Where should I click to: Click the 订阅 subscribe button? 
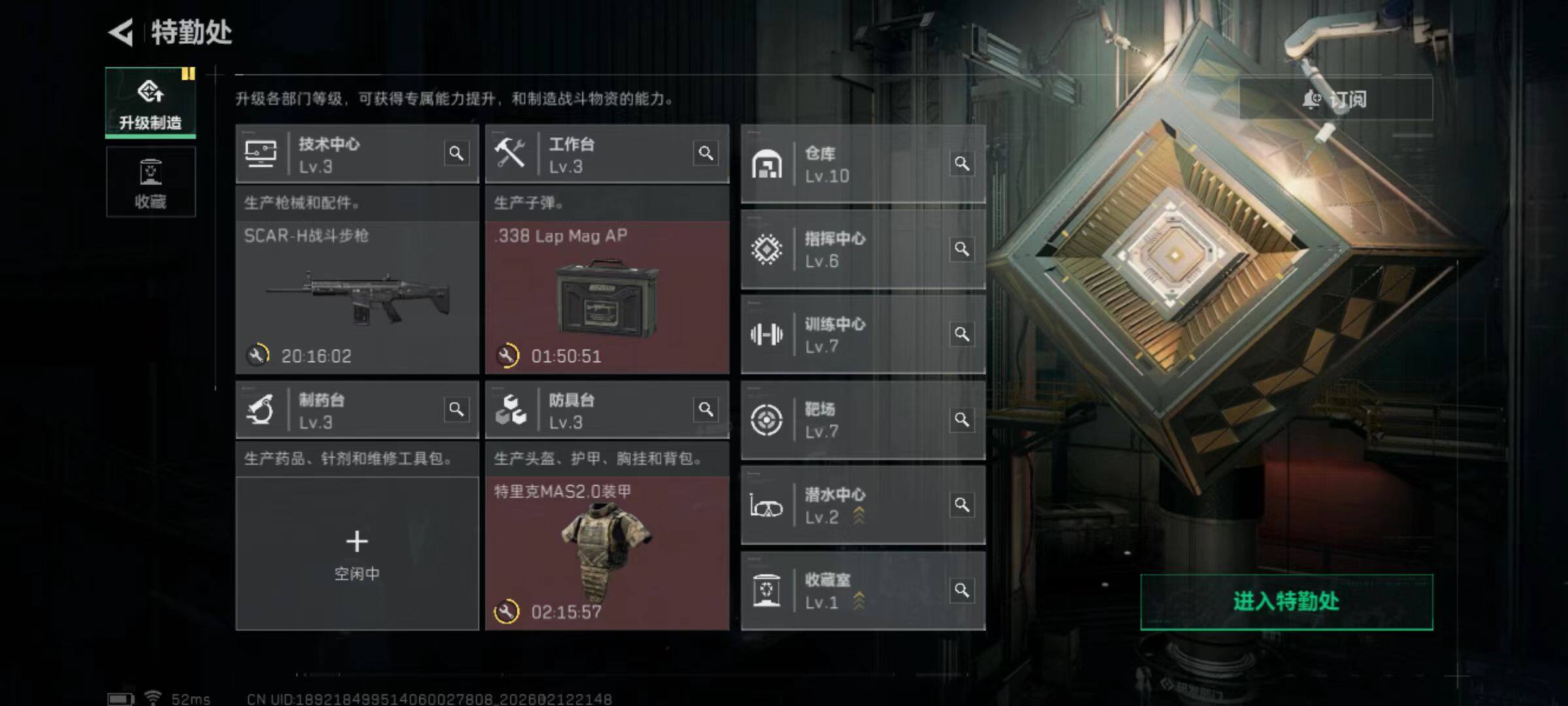[x=1335, y=99]
